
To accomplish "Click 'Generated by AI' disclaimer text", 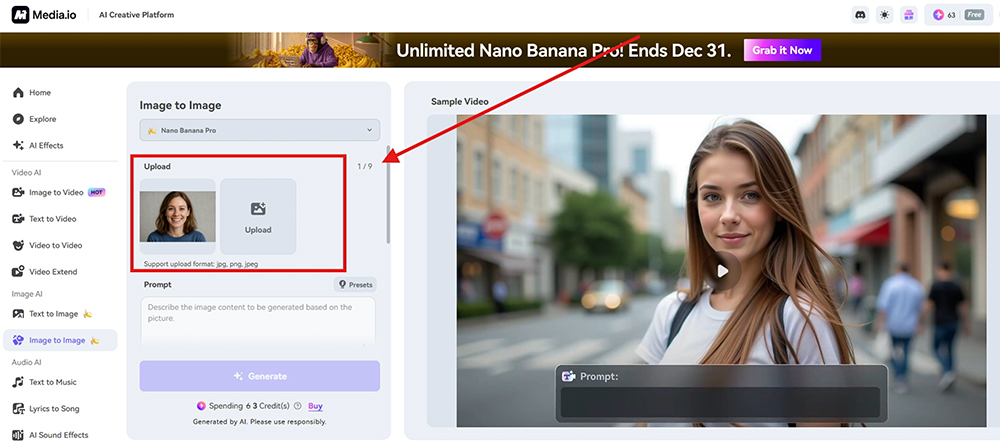I will (x=260, y=422).
